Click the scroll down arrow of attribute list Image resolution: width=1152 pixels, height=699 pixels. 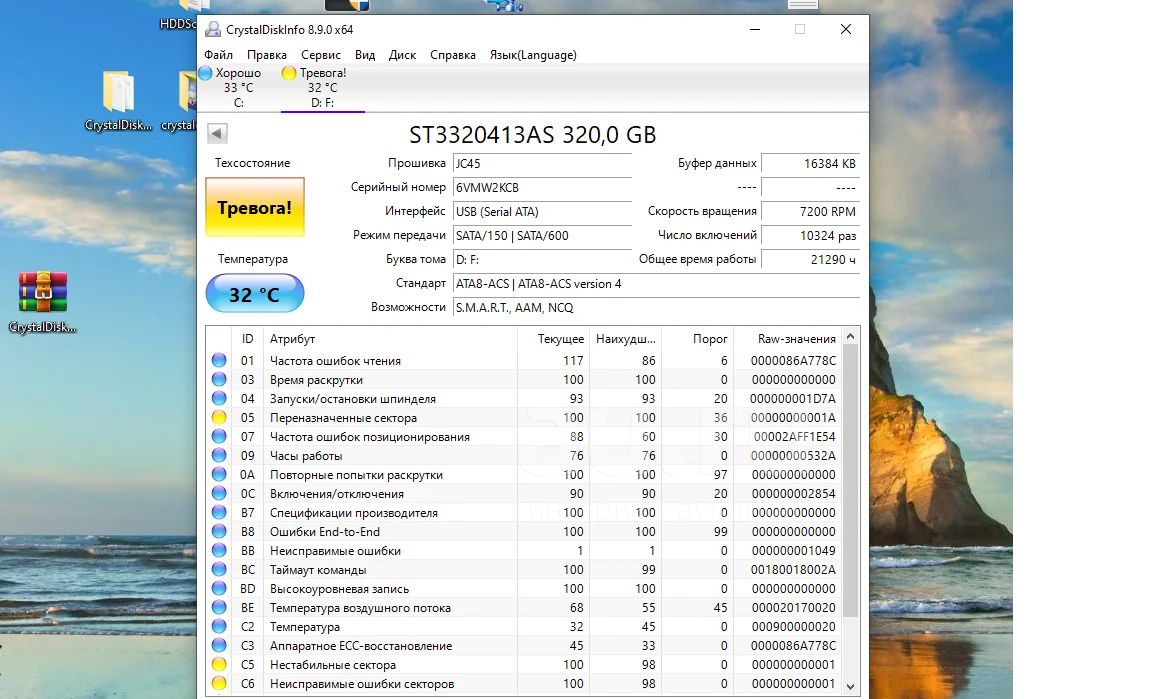(851, 687)
